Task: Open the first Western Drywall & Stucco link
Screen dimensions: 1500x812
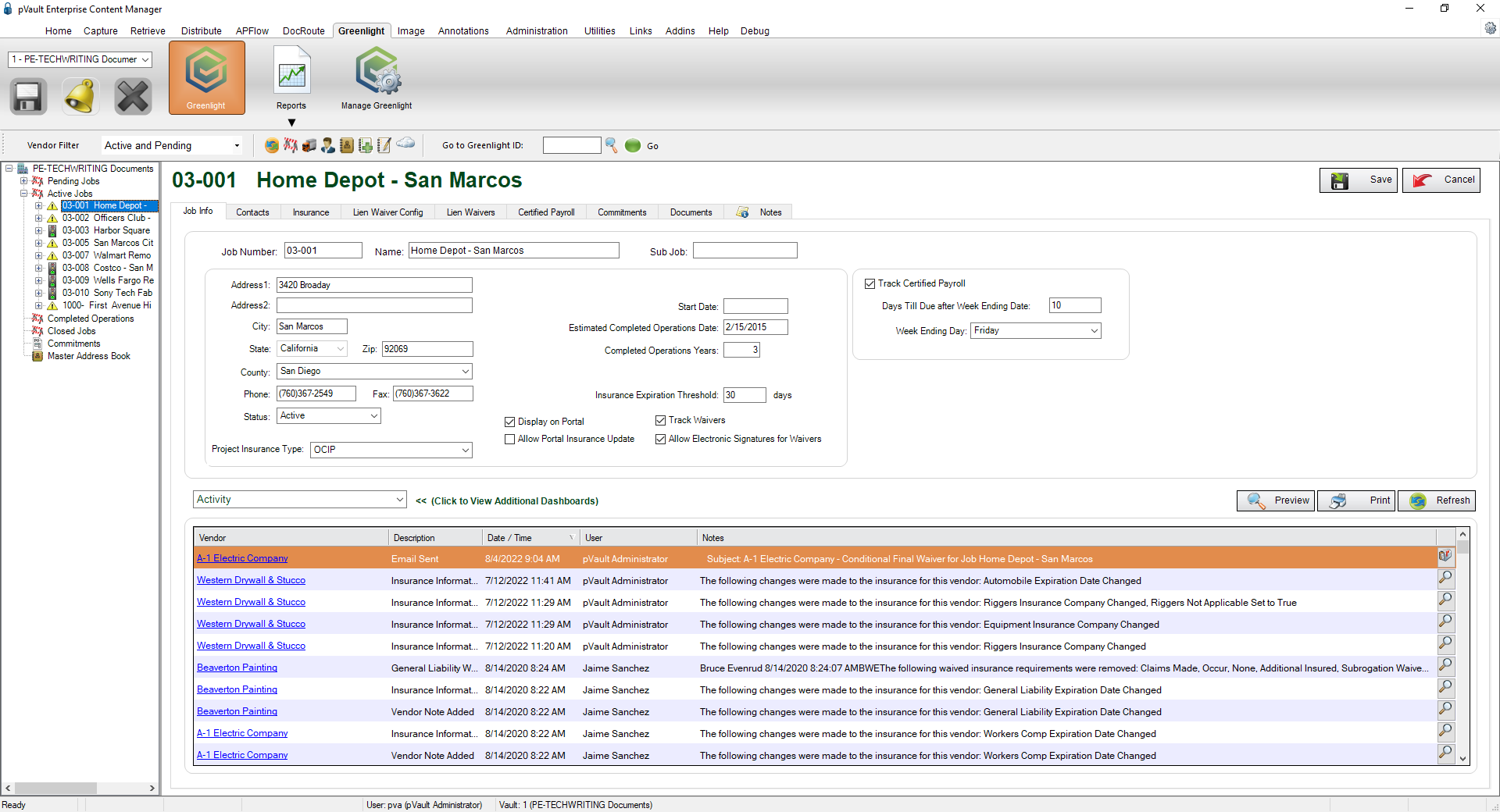Action: tap(251, 580)
